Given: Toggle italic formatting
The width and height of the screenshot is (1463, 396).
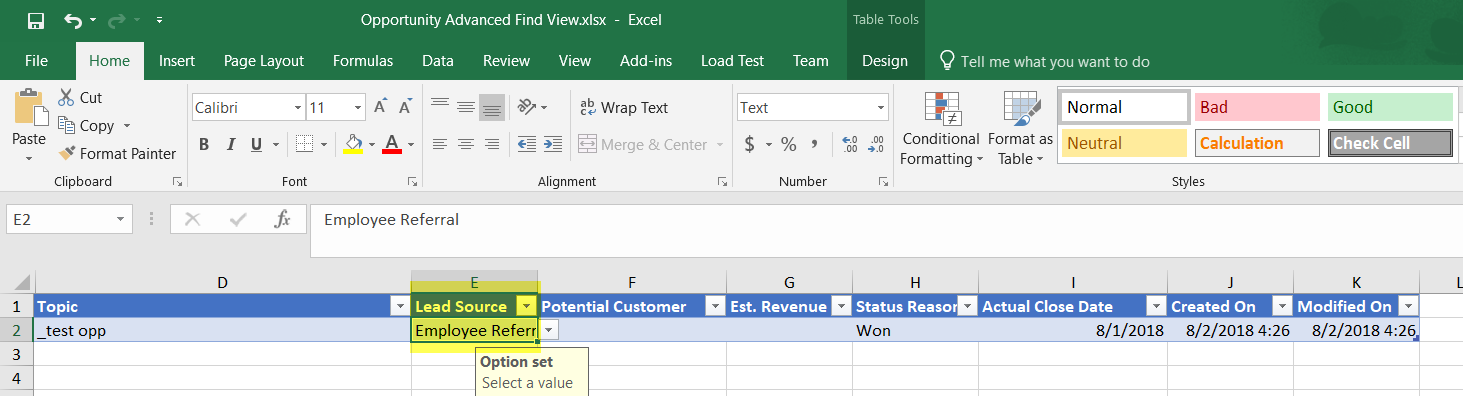Looking at the screenshot, I should point(231,145).
